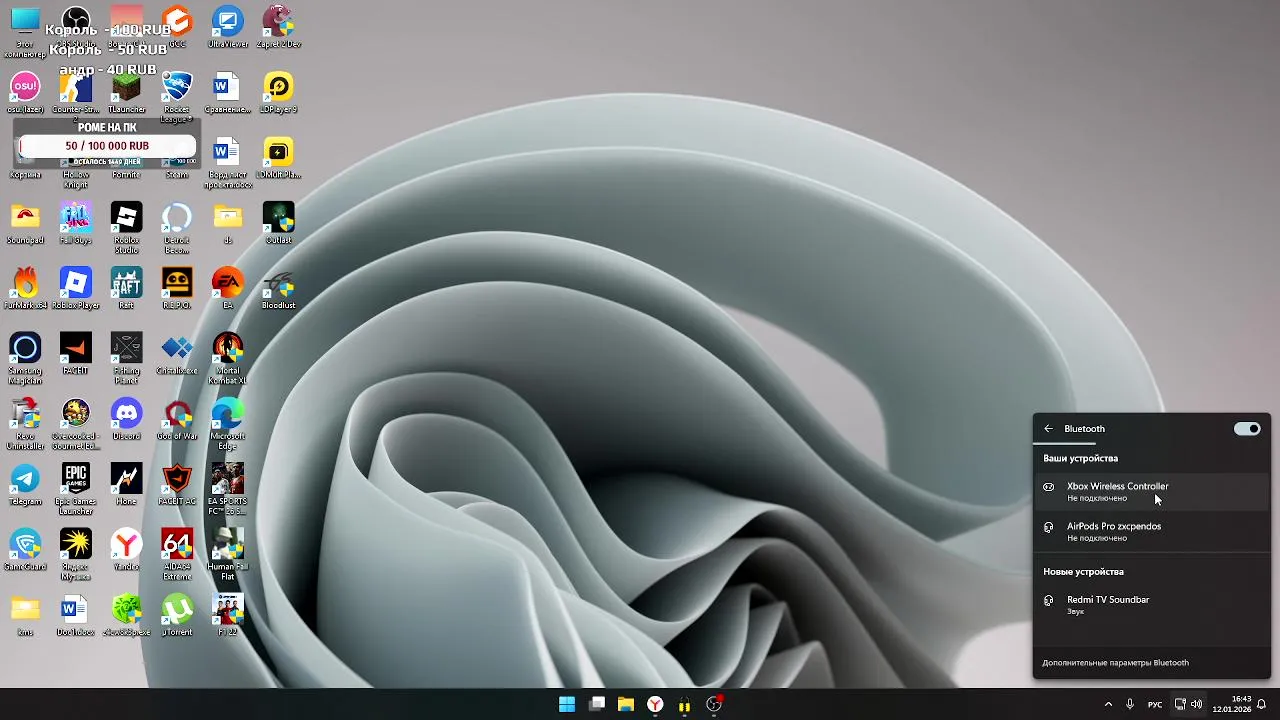Connect the Xbox Wireless Controller device

coord(1152,491)
